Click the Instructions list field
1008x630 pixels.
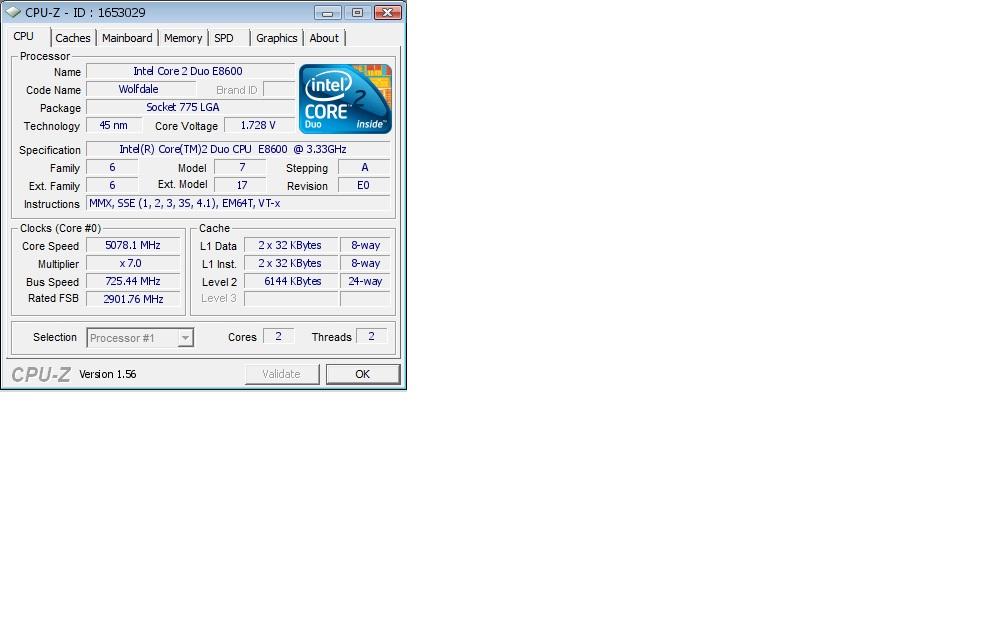238,204
